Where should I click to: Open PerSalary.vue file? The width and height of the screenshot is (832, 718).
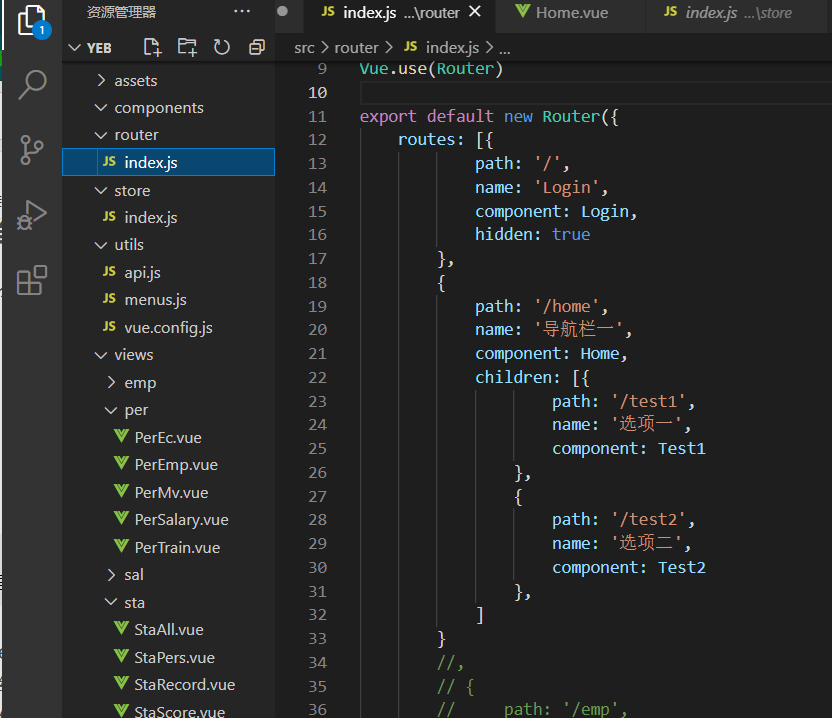tap(169, 520)
